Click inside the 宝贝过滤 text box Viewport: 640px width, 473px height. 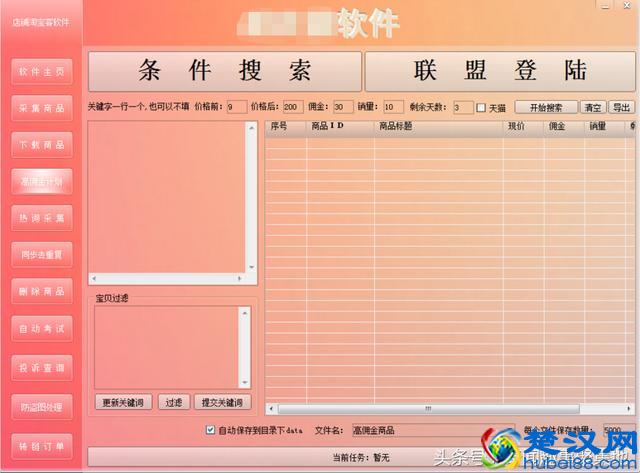click(x=167, y=347)
